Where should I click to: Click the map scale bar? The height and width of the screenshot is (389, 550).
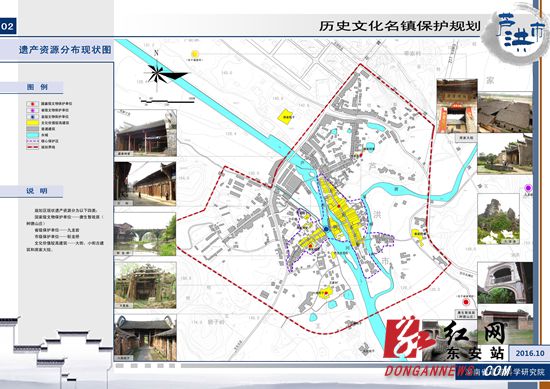(167, 102)
